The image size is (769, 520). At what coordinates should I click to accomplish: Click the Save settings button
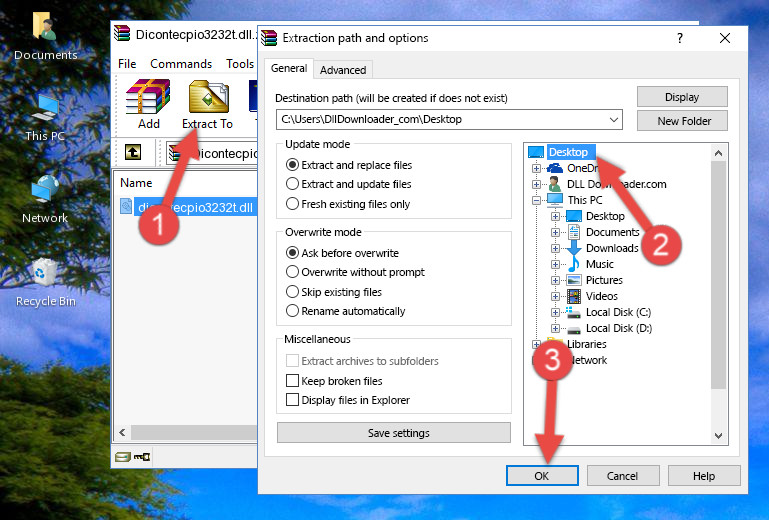point(394,433)
